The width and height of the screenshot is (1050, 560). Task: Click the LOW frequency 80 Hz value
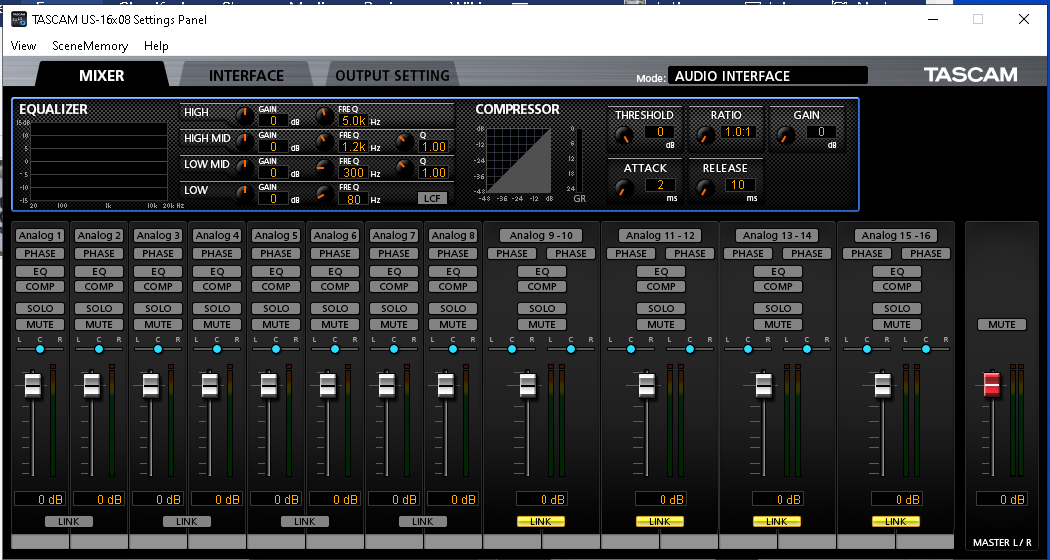pyautogui.click(x=354, y=199)
